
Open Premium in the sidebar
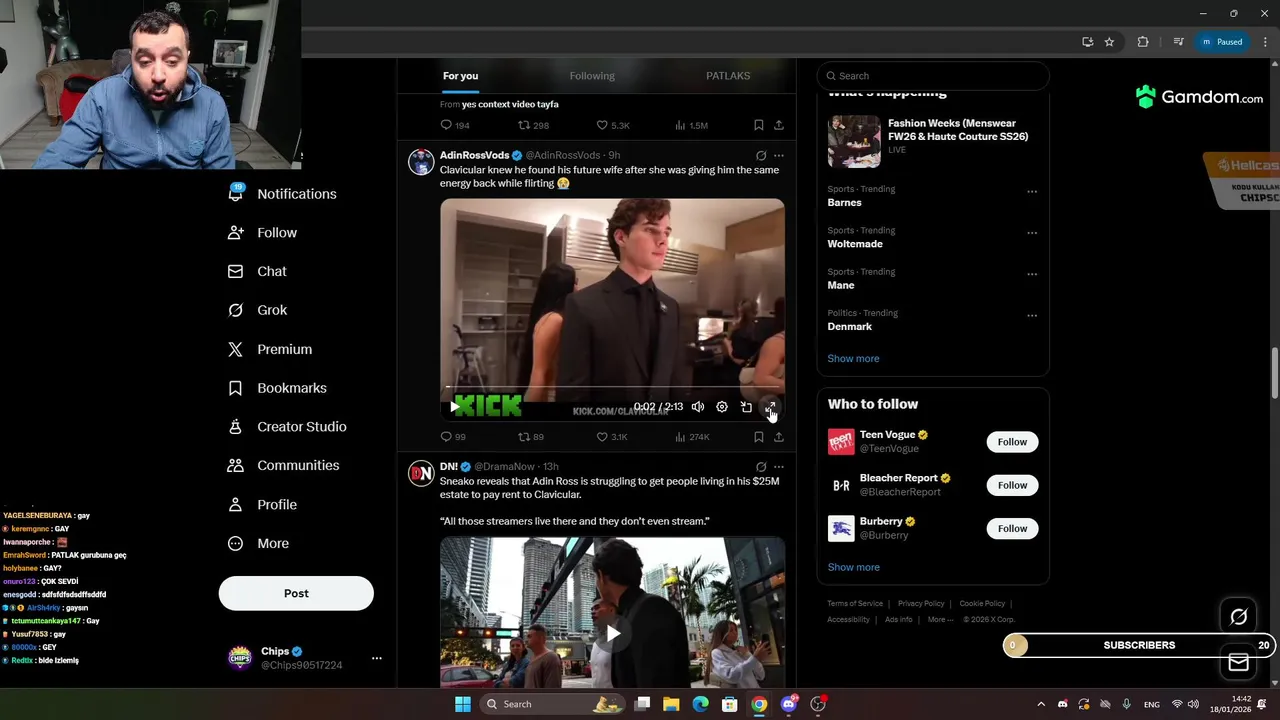pyautogui.click(x=270, y=349)
